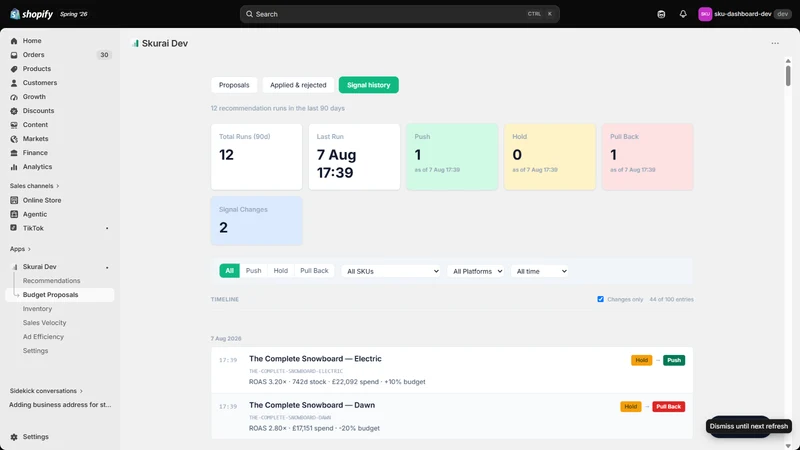This screenshot has width=800, height=450.
Task: Open Budget Proposals in sidebar
Action: pos(60,295)
